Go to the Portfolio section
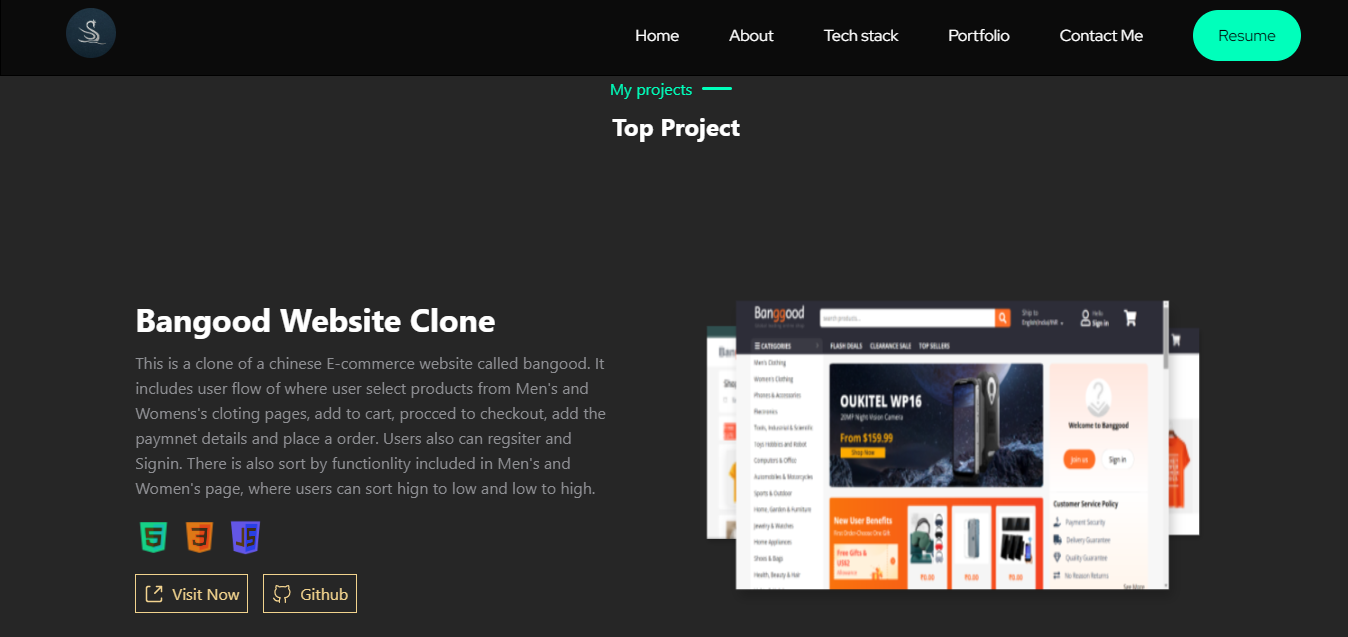Image resolution: width=1348 pixels, height=637 pixels. 978,35
